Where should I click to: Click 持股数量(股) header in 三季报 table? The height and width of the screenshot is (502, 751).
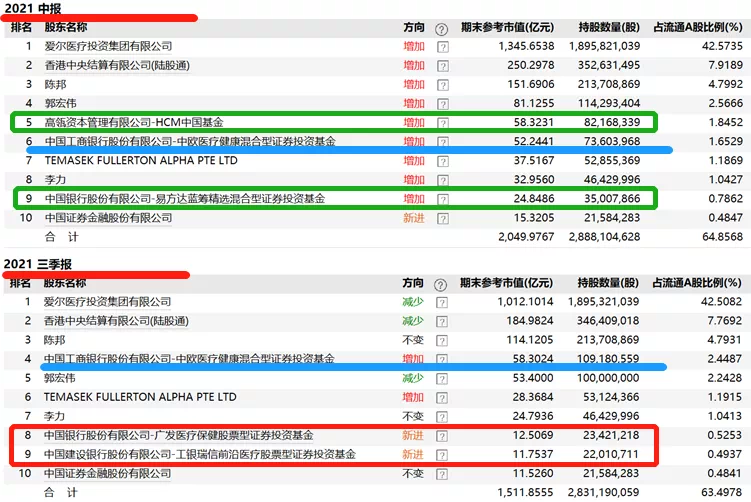tap(608, 283)
